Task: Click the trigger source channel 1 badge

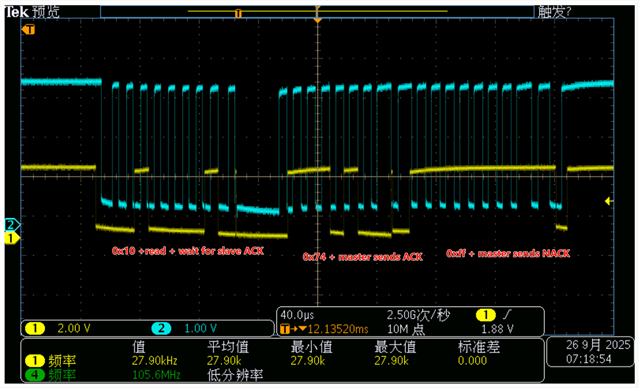Action: click(x=486, y=315)
